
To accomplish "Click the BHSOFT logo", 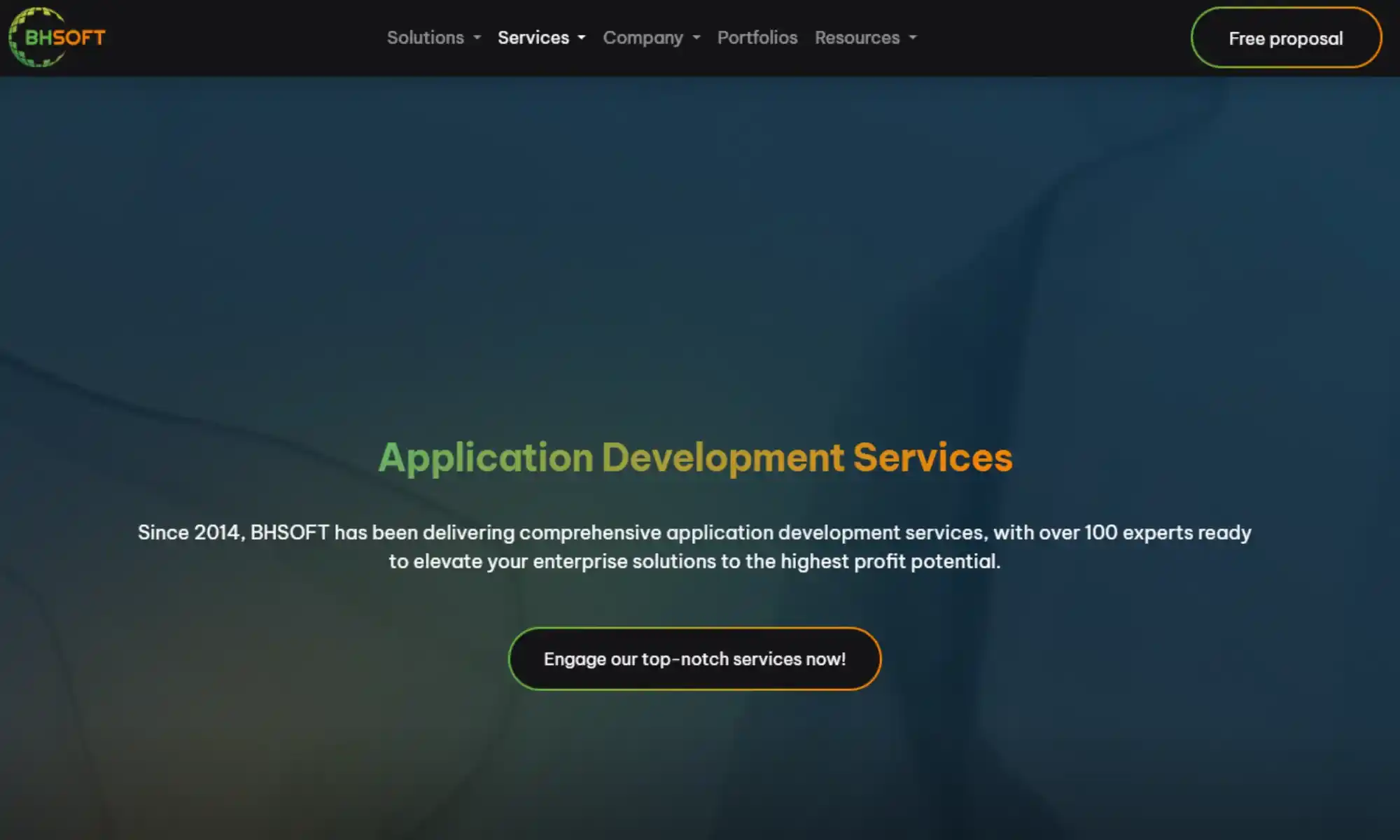I will (x=57, y=37).
